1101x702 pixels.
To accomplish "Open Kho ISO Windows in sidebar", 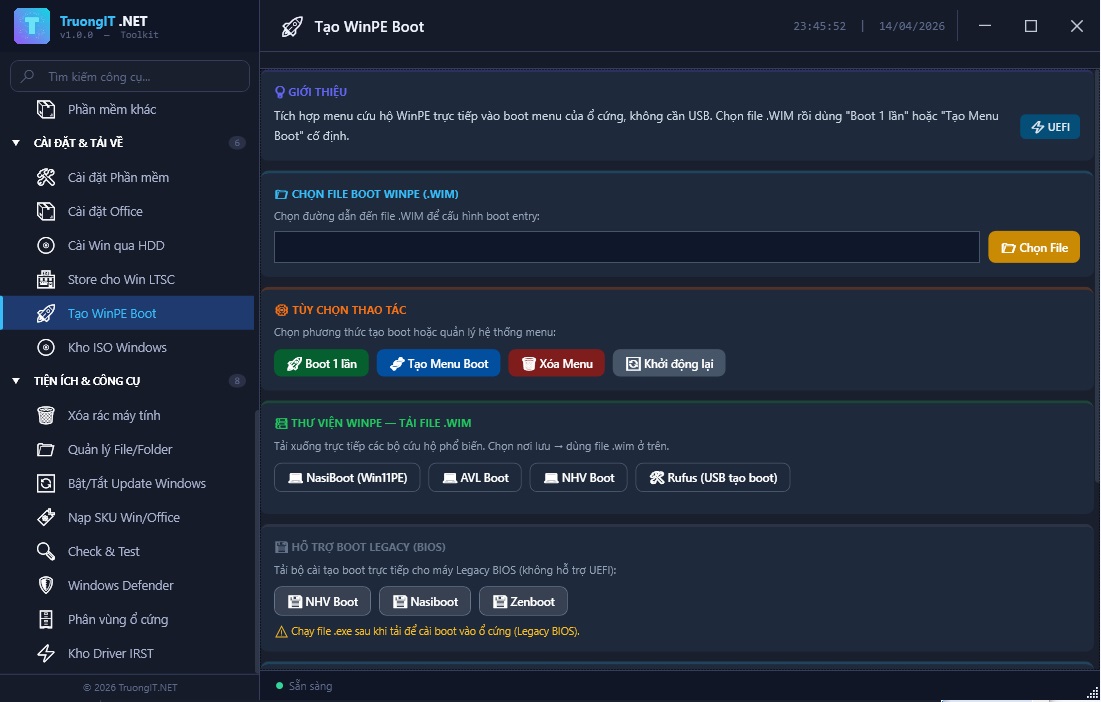I will coord(117,348).
